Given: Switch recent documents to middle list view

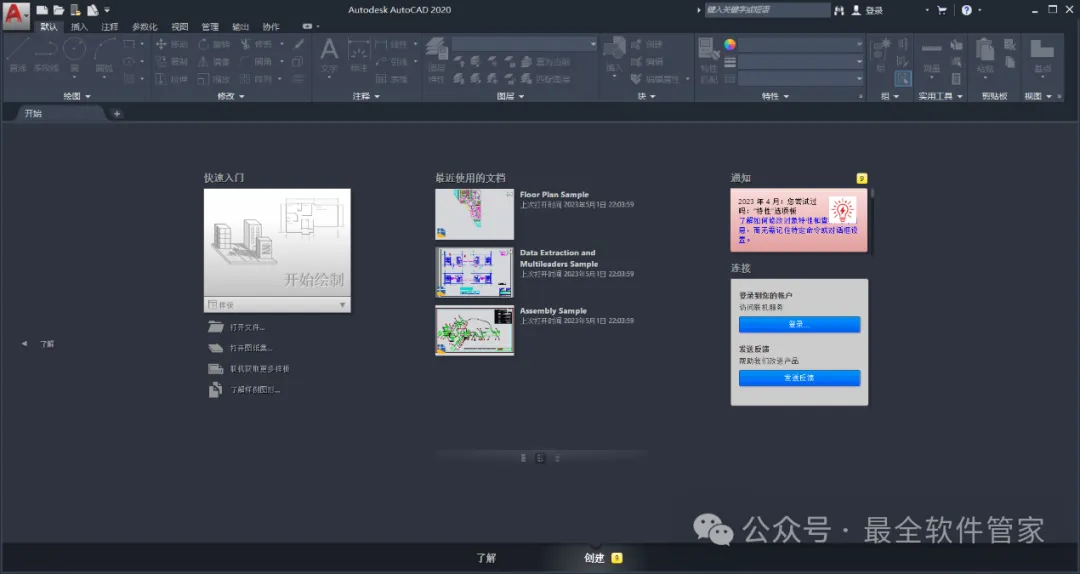Looking at the screenshot, I should tap(540, 458).
